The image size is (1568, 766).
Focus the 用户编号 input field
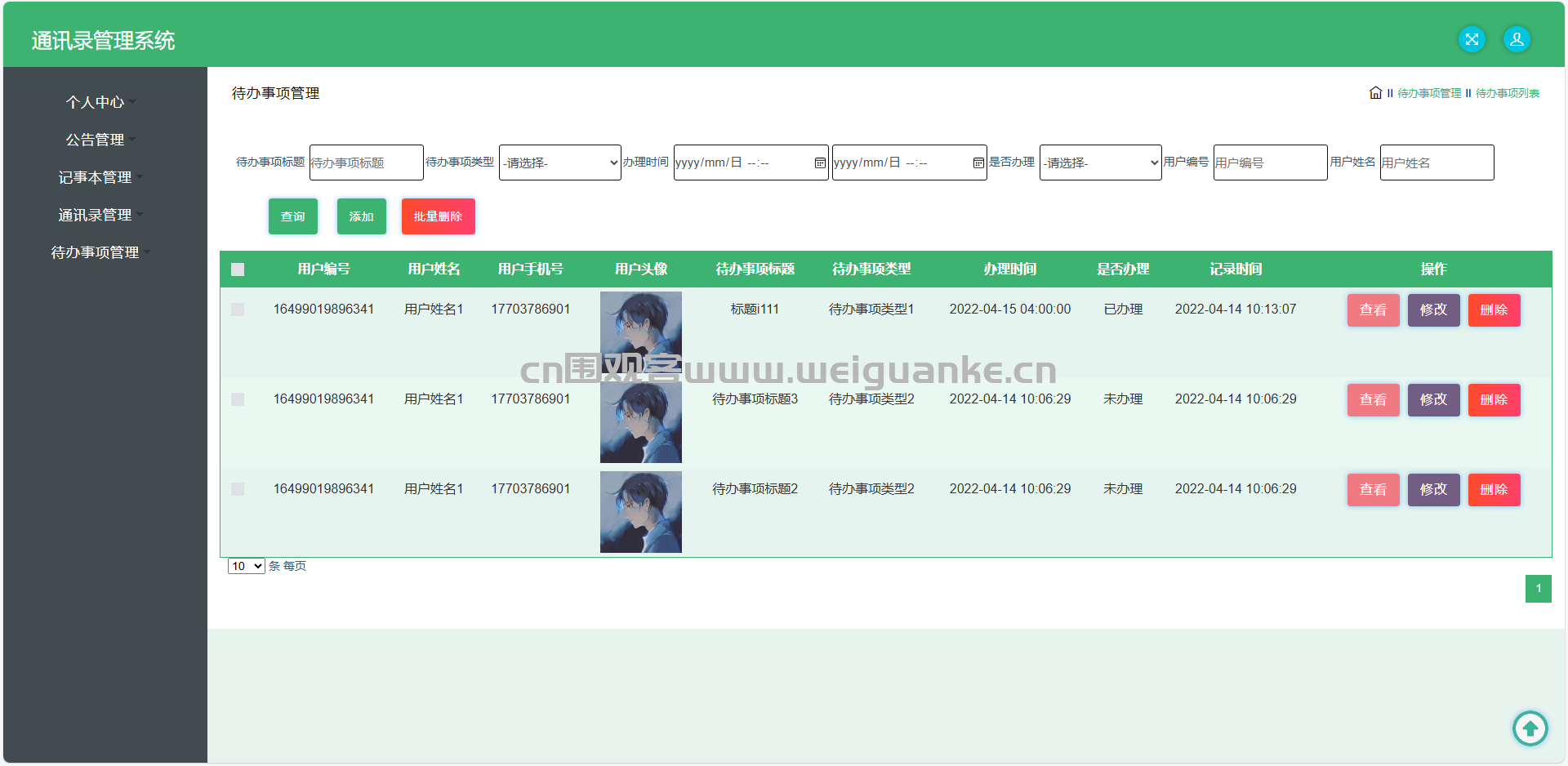pos(1271,163)
